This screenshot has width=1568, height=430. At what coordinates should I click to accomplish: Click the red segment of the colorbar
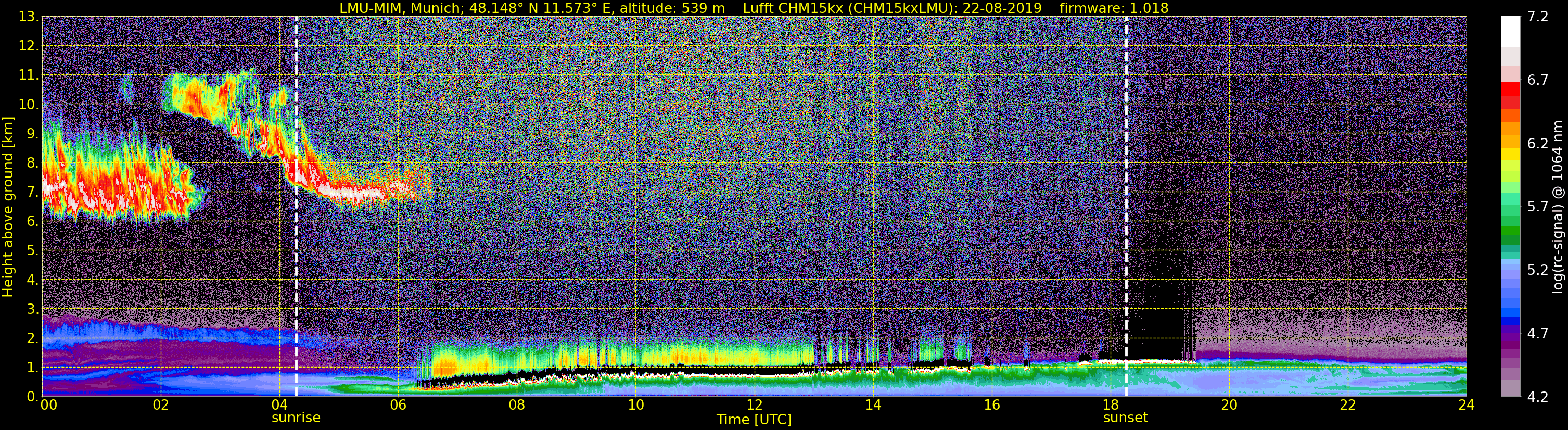(x=1511, y=88)
